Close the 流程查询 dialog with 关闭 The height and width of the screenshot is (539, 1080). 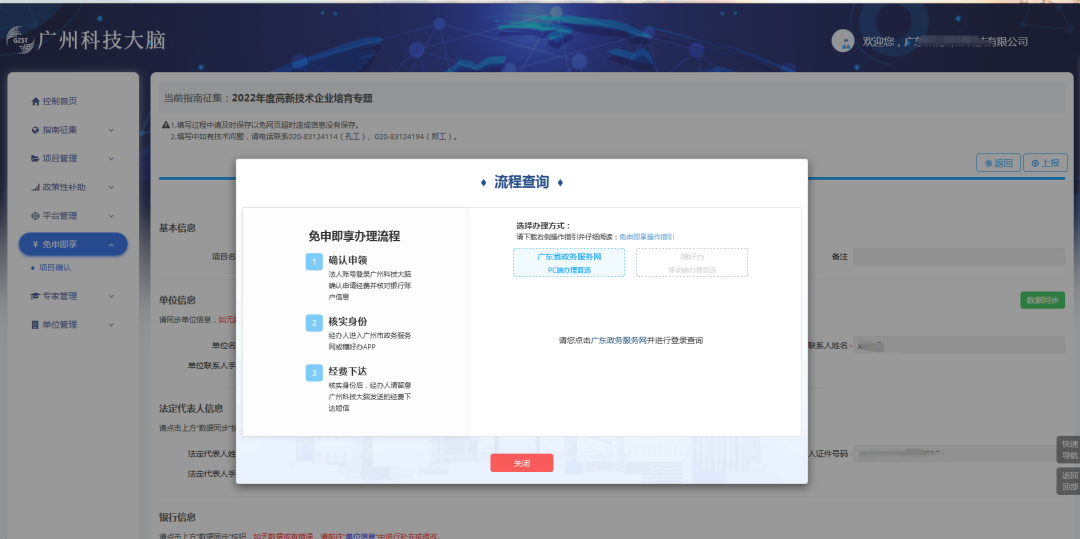pyautogui.click(x=521, y=463)
